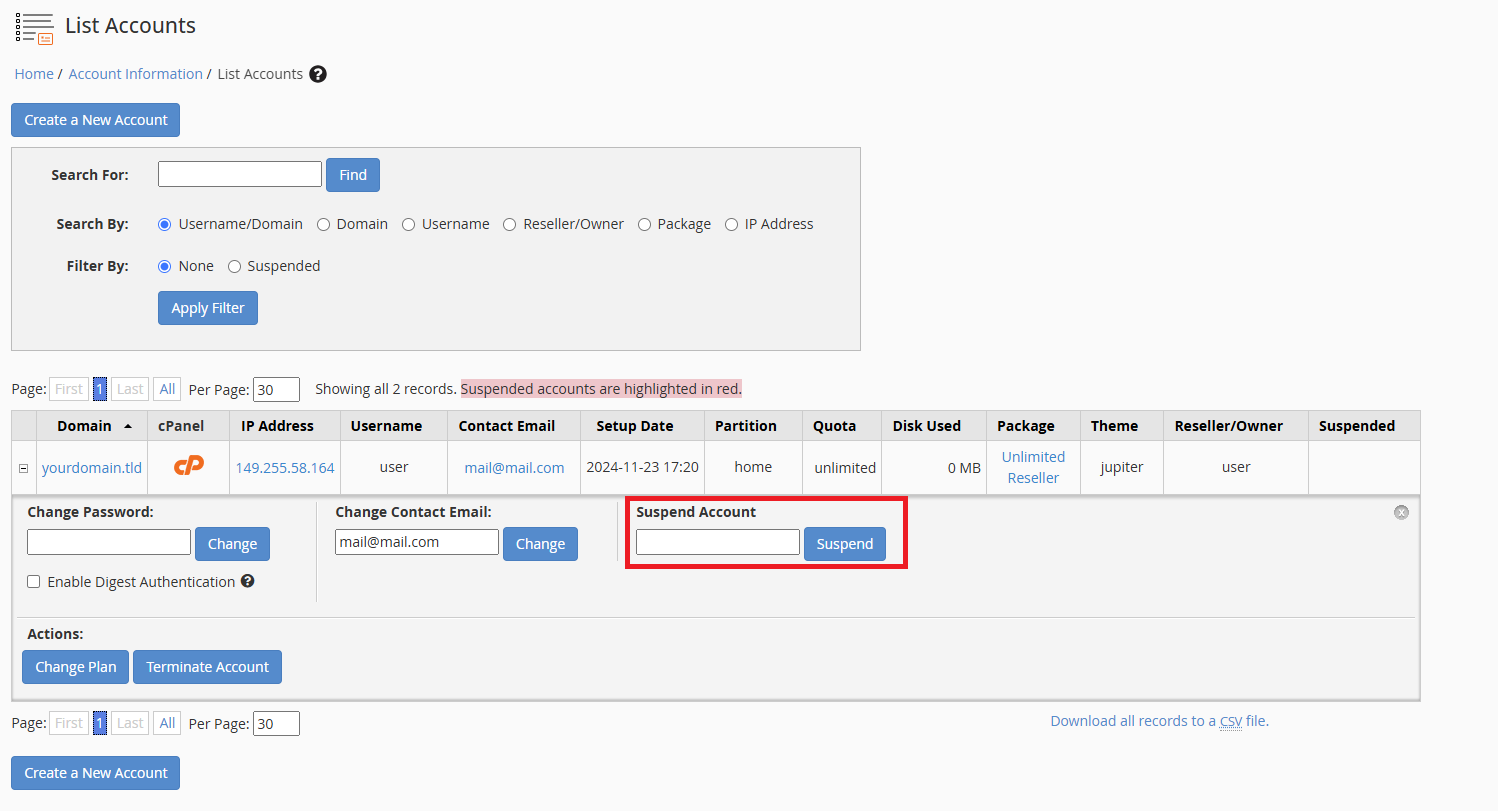This screenshot has width=1498, height=811.
Task: Sort by Domain column arrow
Action: pyautogui.click(x=128, y=426)
